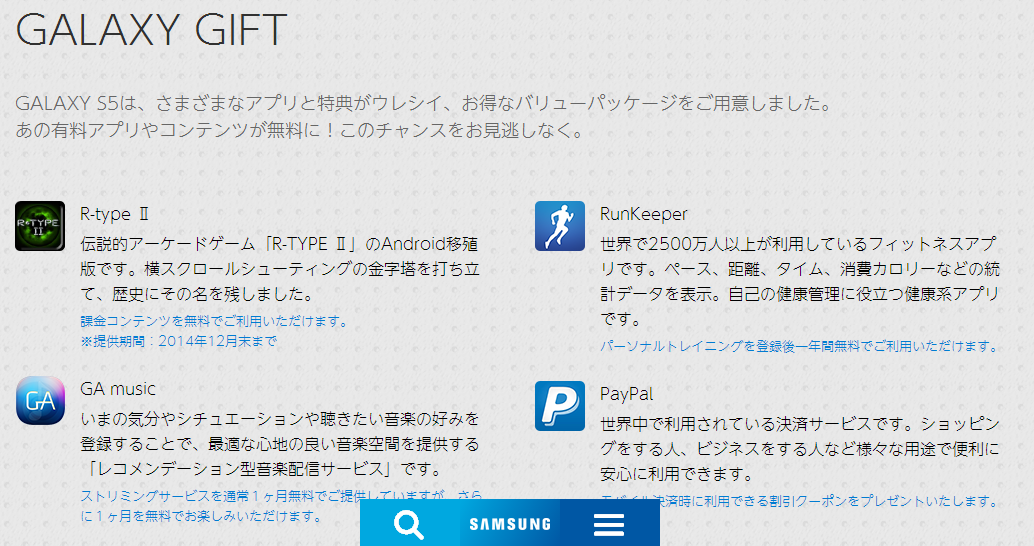Image resolution: width=1034 pixels, height=546 pixels.
Task: Click the RunKeeper running man icon
Action: 560,226
